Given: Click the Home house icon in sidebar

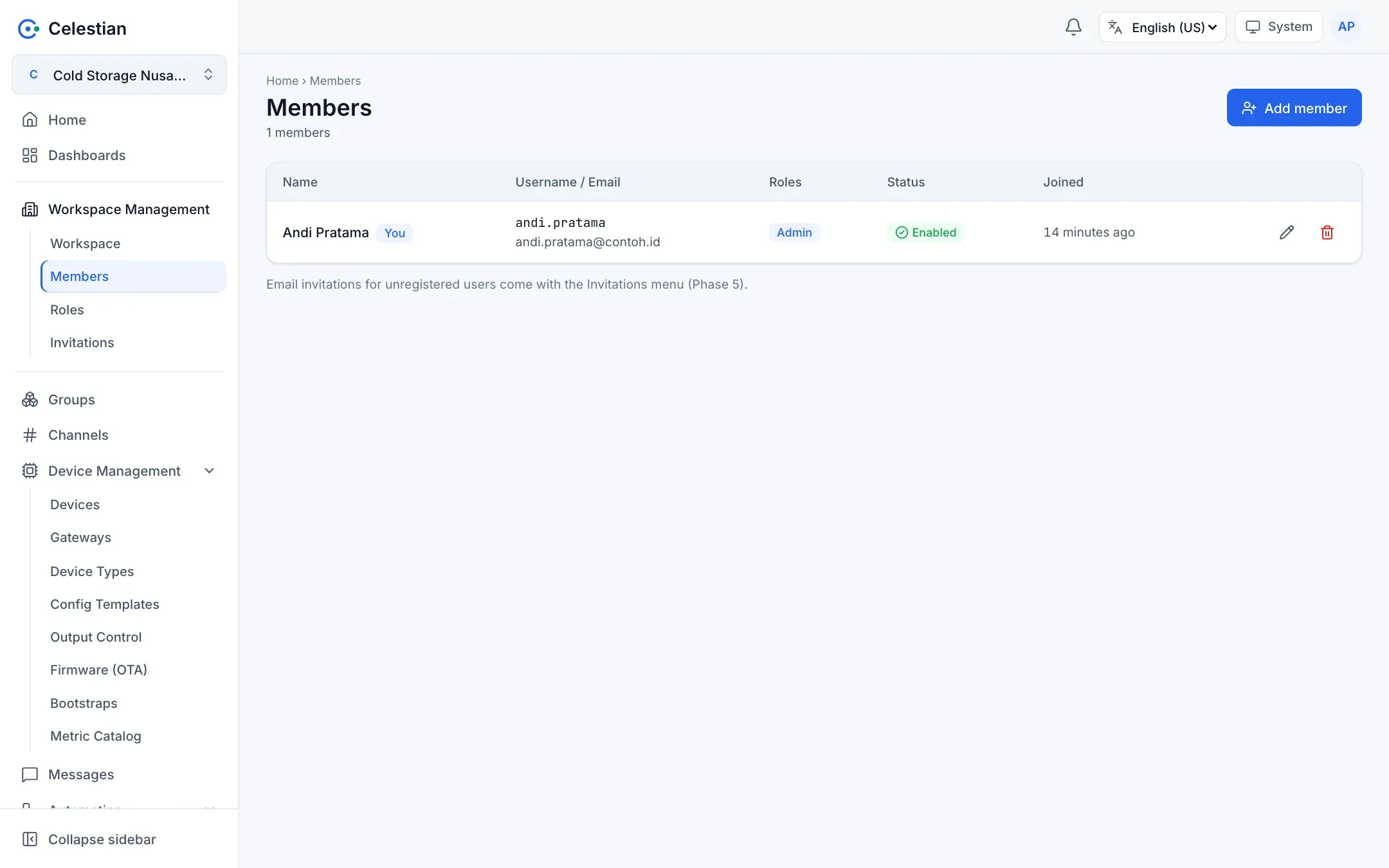Looking at the screenshot, I should [x=30, y=120].
